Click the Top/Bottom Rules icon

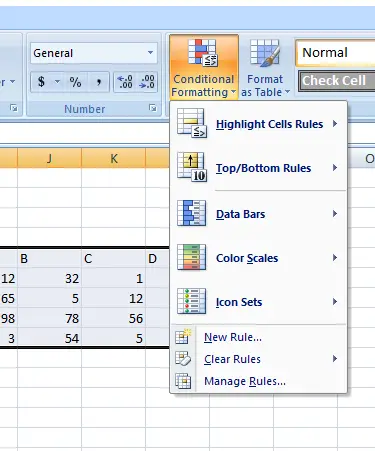pos(192,167)
